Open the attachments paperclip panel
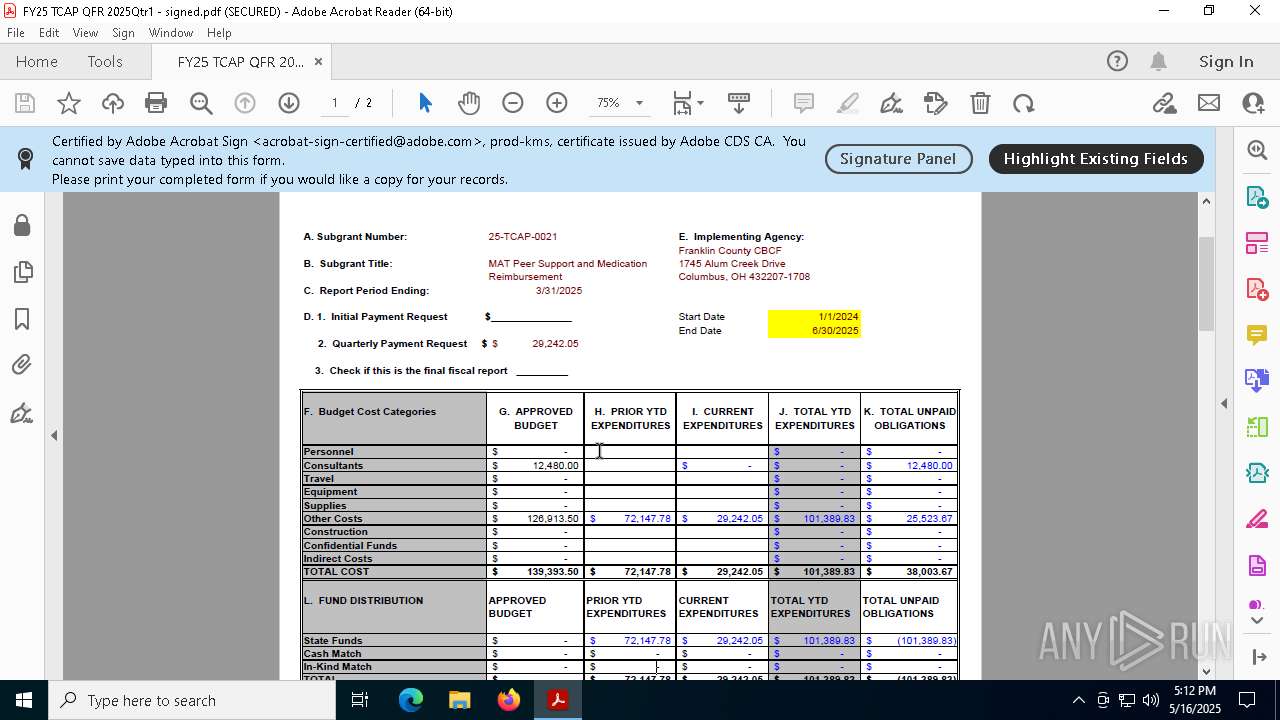 pos(22,365)
